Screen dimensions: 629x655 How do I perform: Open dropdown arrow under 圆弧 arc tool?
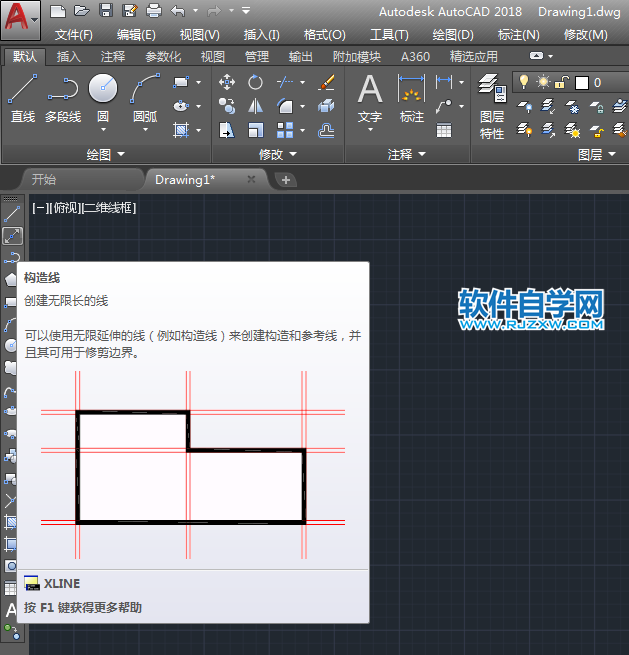[145, 130]
